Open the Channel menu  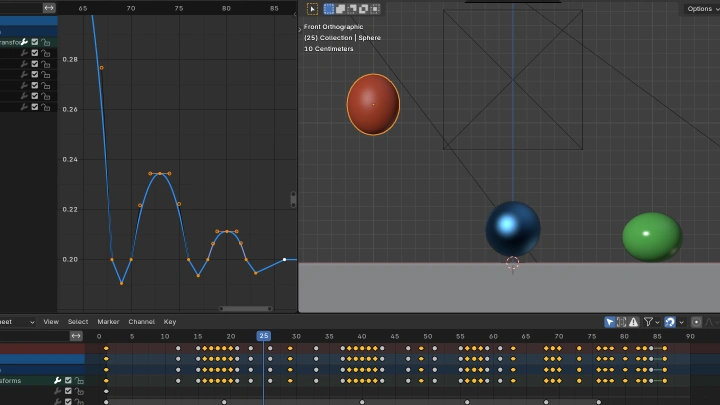point(141,322)
